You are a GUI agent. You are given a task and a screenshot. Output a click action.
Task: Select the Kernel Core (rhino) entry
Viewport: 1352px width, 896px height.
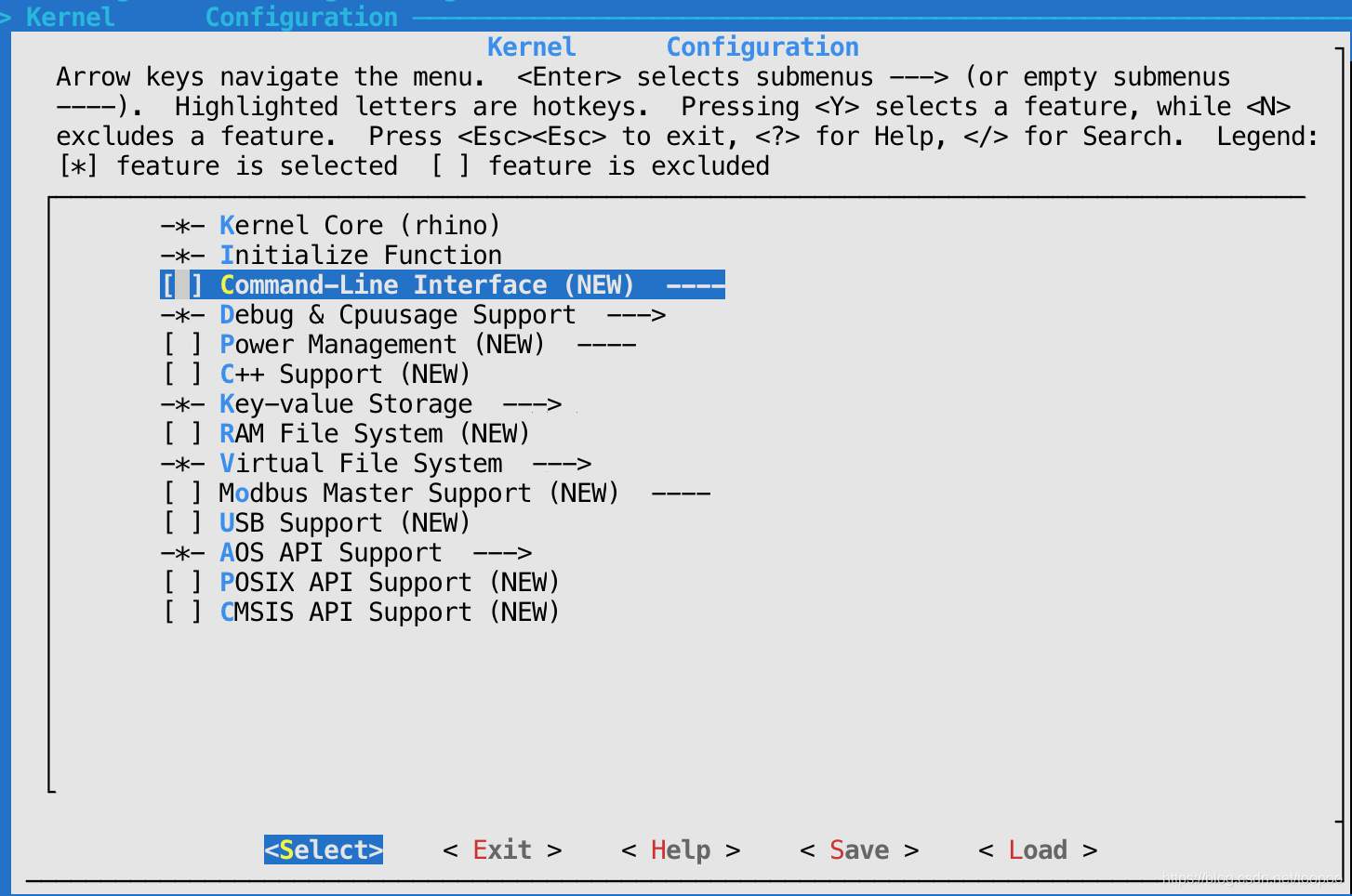[330, 226]
